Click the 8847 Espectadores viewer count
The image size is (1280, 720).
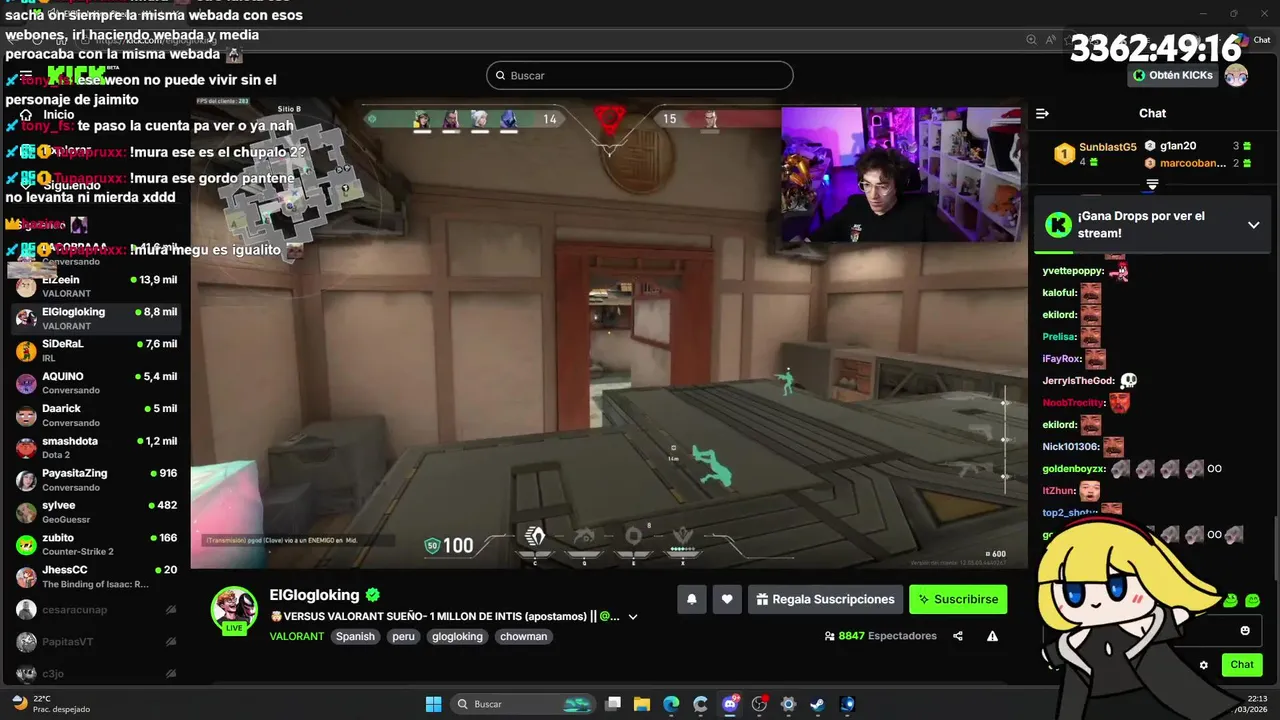click(888, 636)
